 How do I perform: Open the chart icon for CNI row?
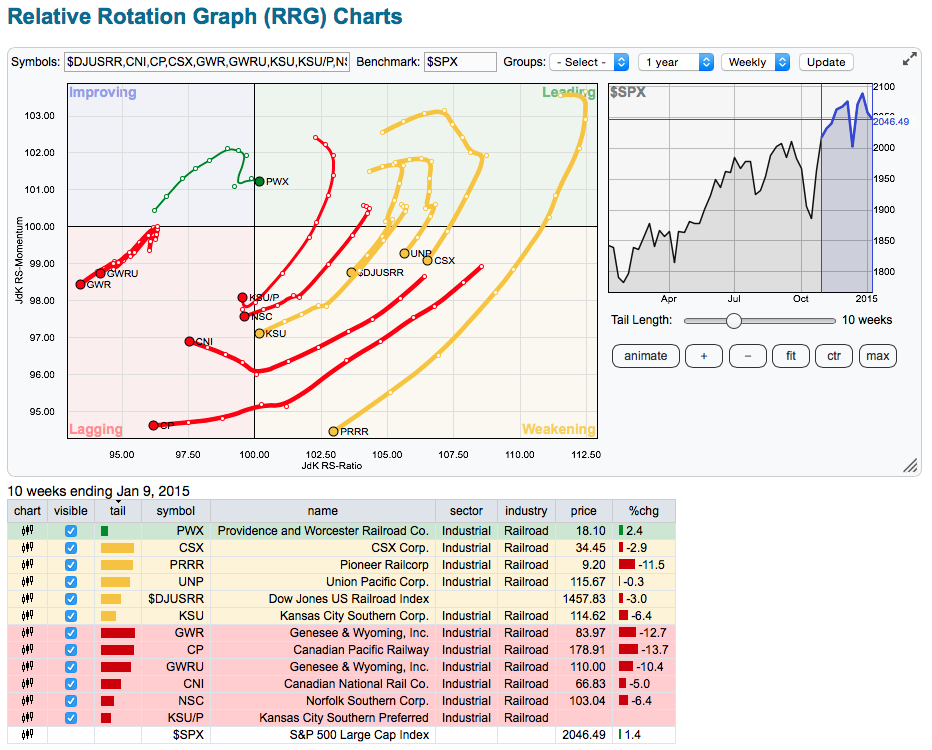coord(27,683)
